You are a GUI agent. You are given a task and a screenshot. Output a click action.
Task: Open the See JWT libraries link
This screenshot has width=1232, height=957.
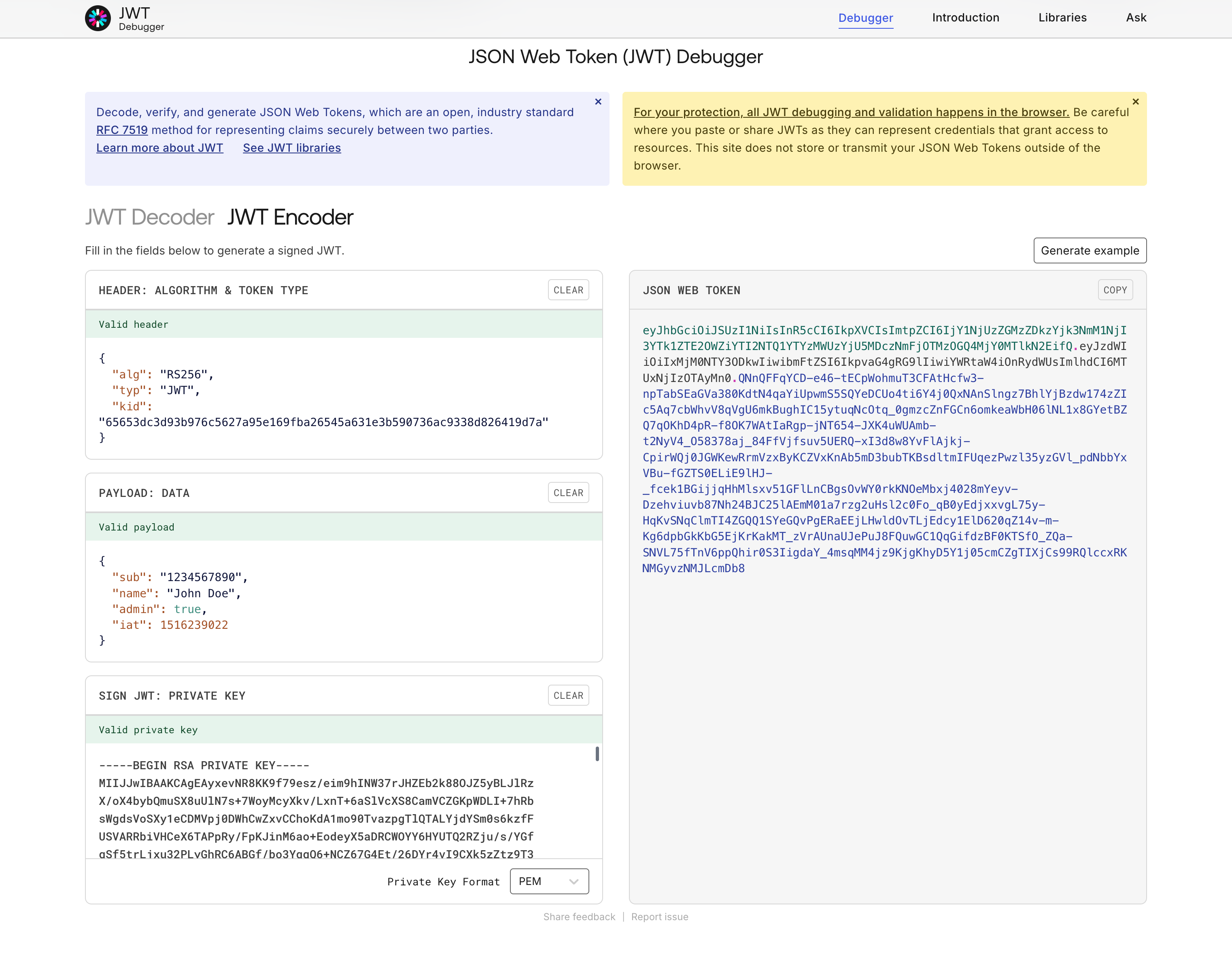292,148
